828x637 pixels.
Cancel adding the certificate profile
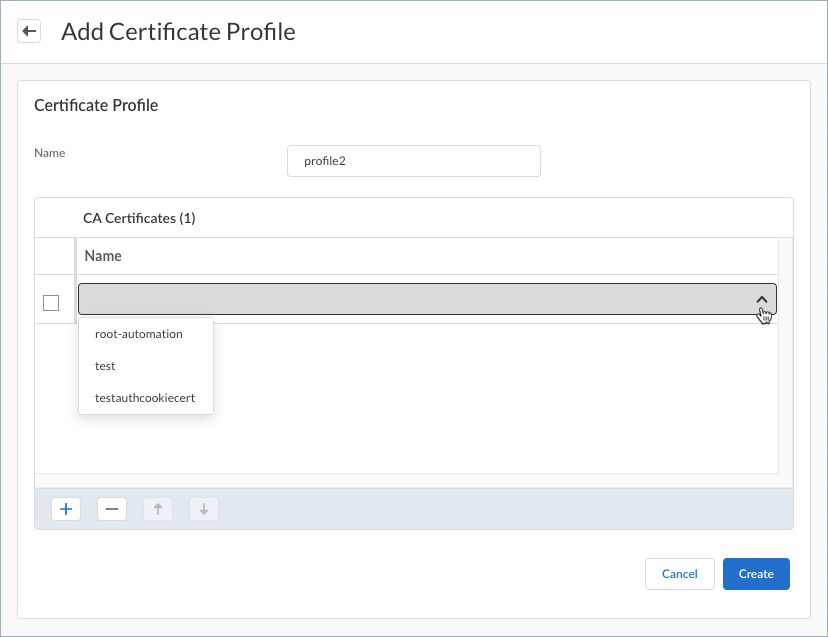click(680, 574)
